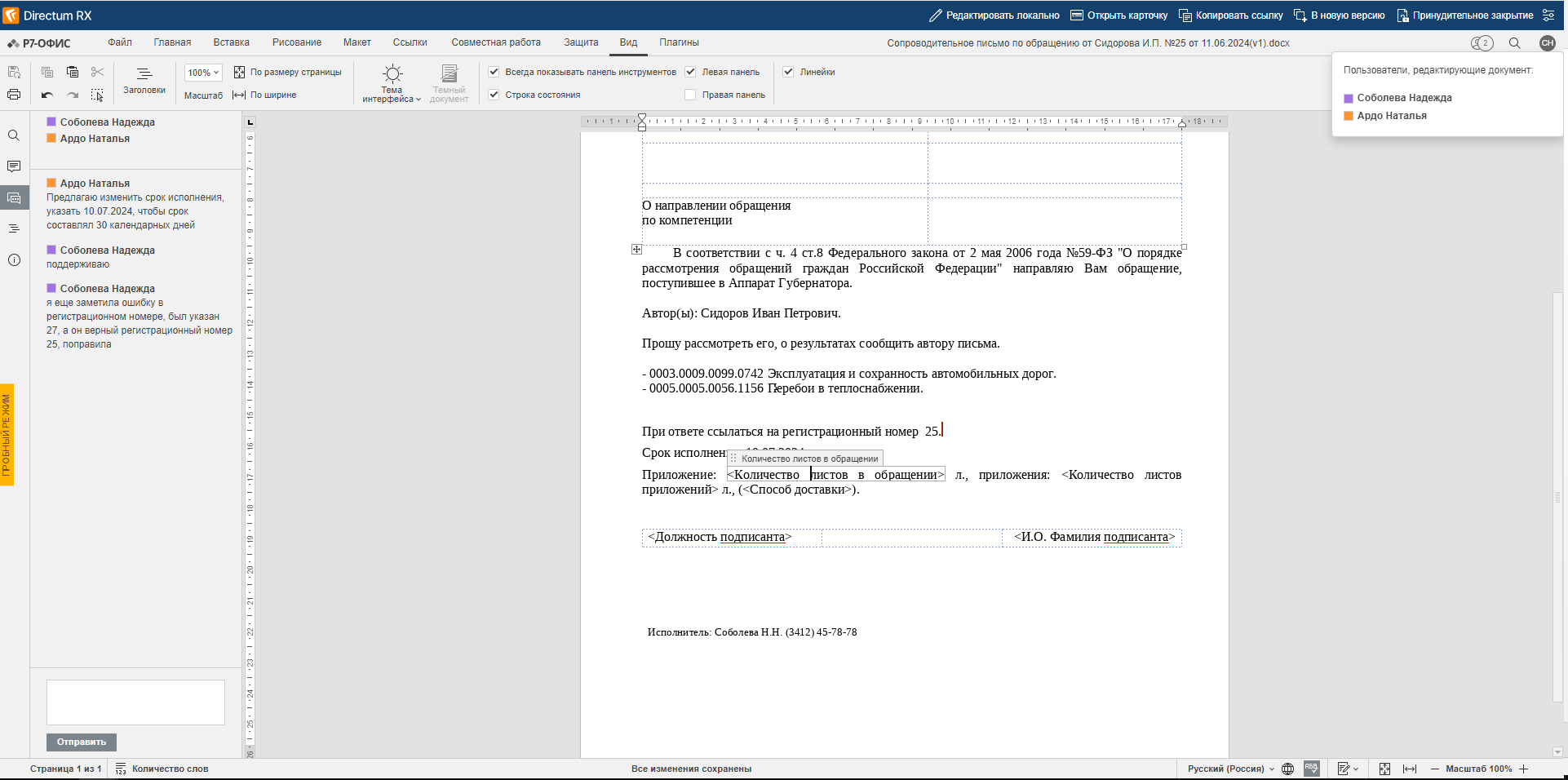Screen dimensions: 1568x780
Task: Click the redo arrow icon
Action: [73, 95]
